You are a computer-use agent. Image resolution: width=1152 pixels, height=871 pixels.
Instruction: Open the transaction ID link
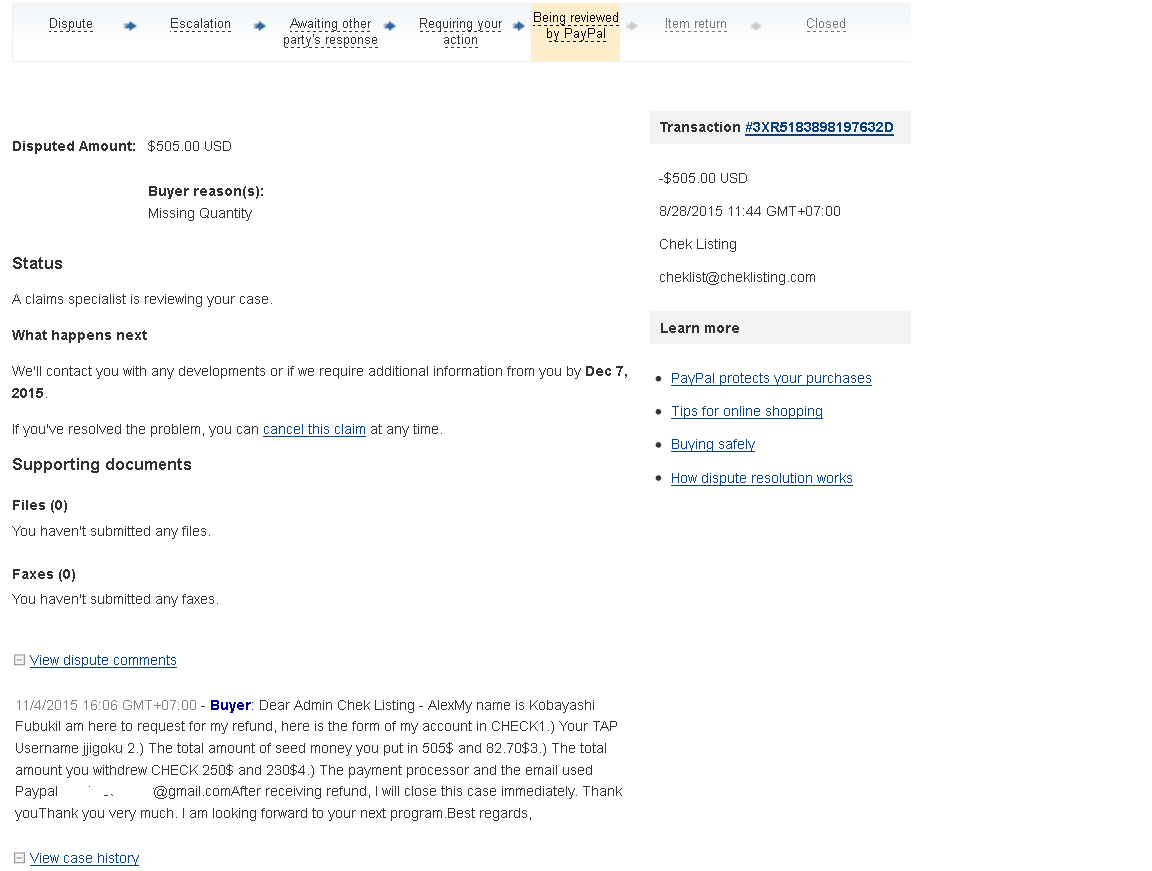point(819,127)
